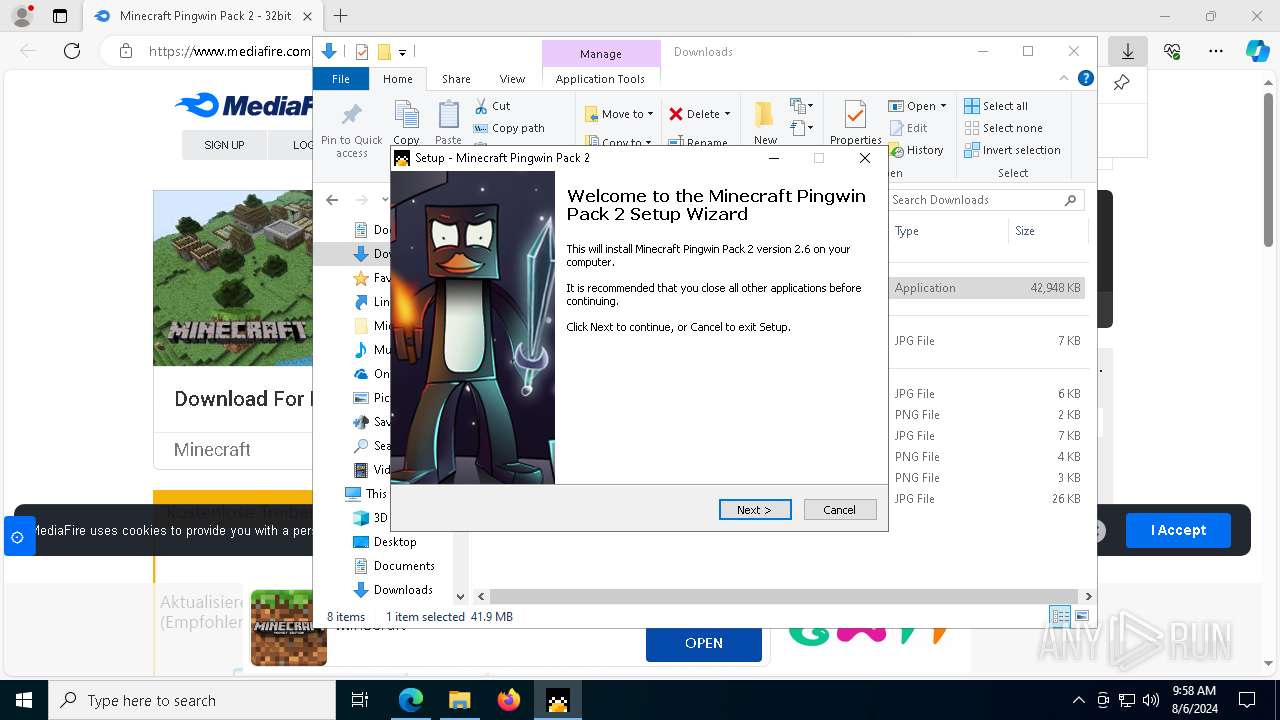Click the horizontal scrollbar right arrow

(x=1087, y=596)
